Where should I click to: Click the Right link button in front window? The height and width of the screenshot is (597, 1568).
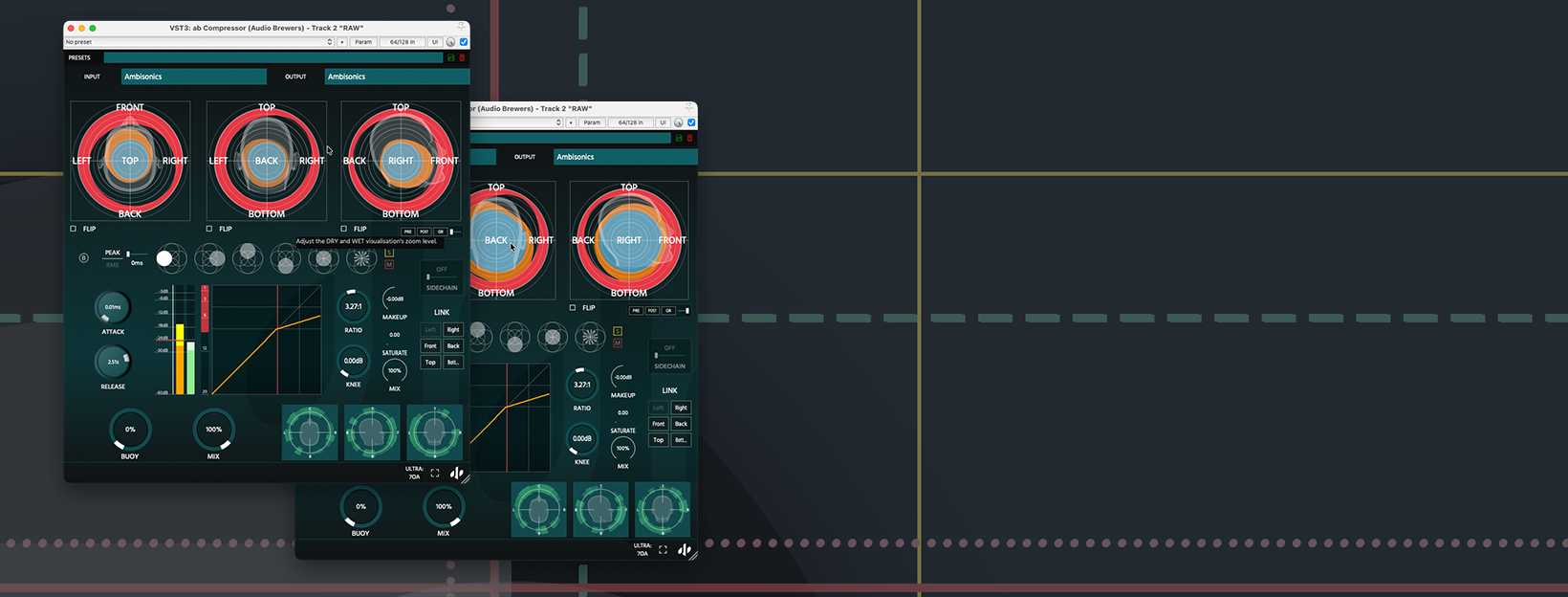click(x=453, y=329)
